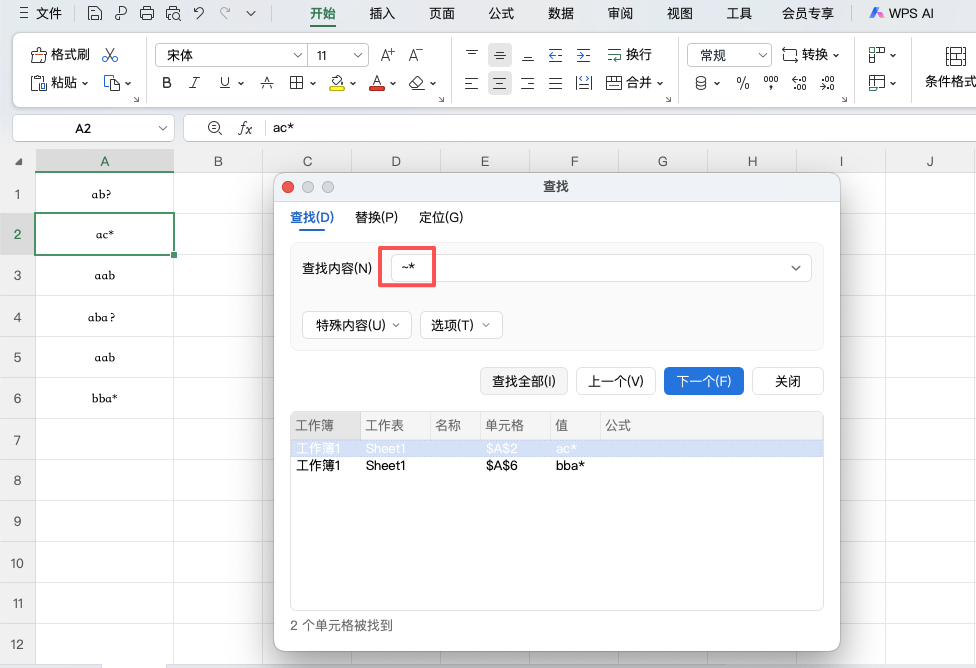
Task: Apply italic formatting
Action: pyautogui.click(x=194, y=81)
